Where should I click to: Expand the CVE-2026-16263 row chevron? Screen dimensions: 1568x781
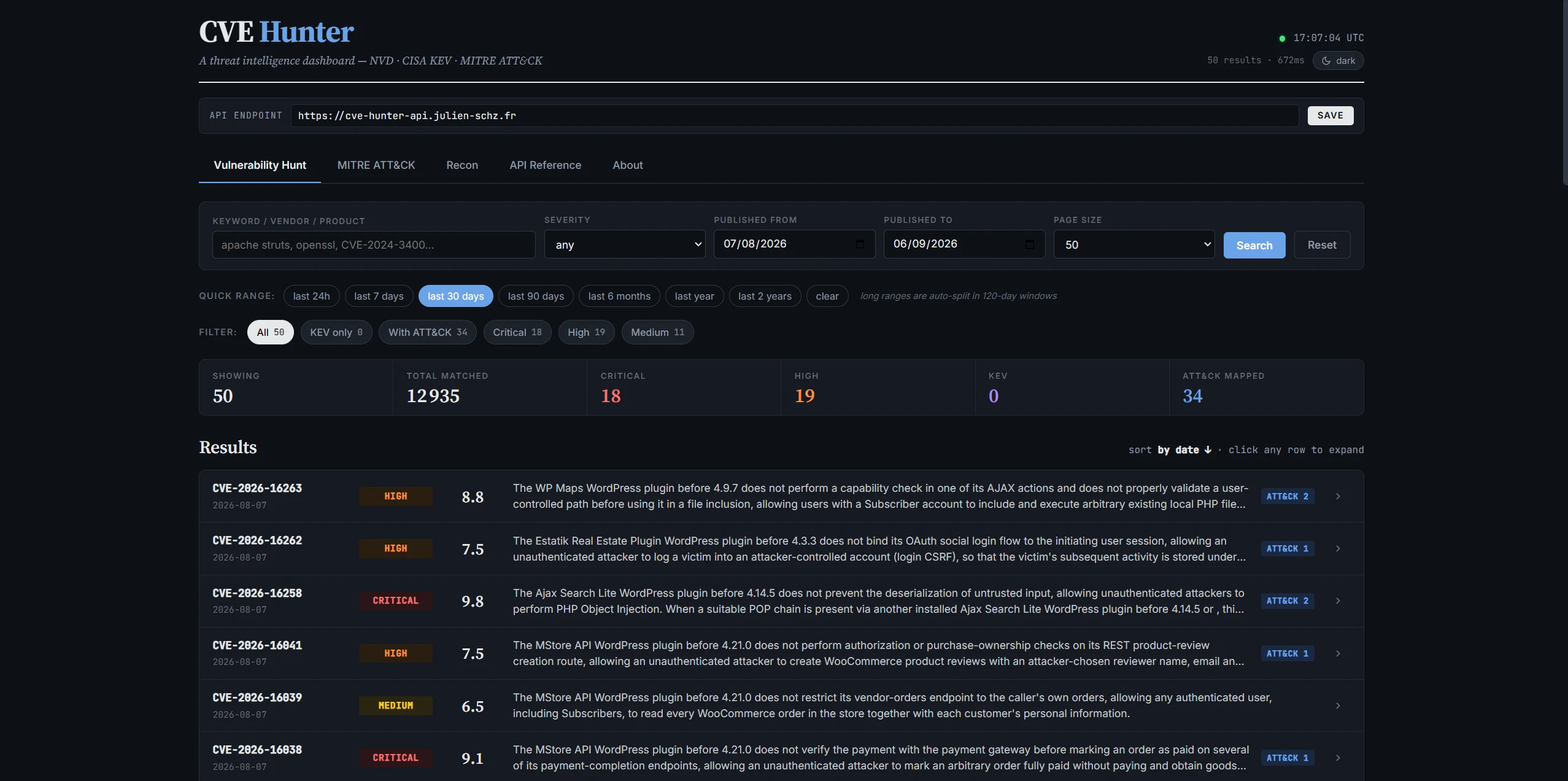click(x=1338, y=496)
